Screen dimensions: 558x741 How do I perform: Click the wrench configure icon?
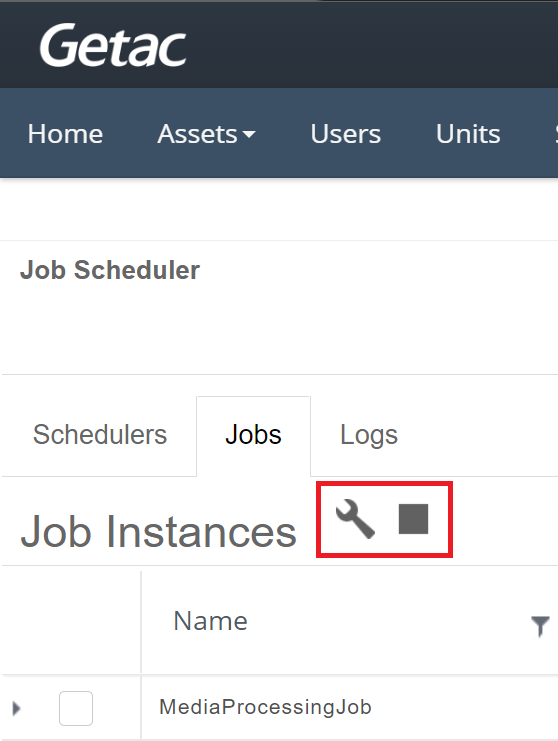355,519
